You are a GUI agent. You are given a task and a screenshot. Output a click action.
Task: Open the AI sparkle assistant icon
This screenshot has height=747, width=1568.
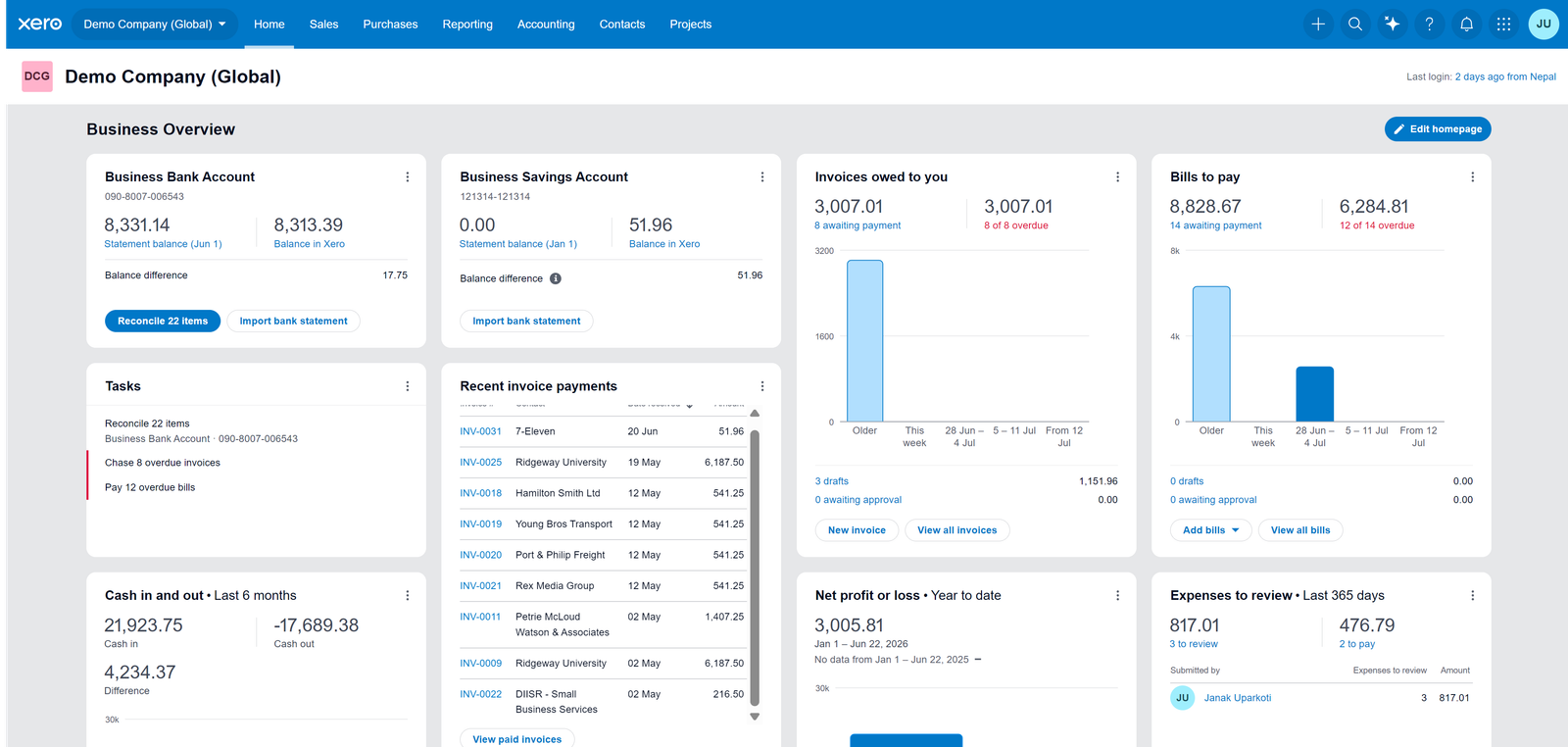[x=1393, y=25]
